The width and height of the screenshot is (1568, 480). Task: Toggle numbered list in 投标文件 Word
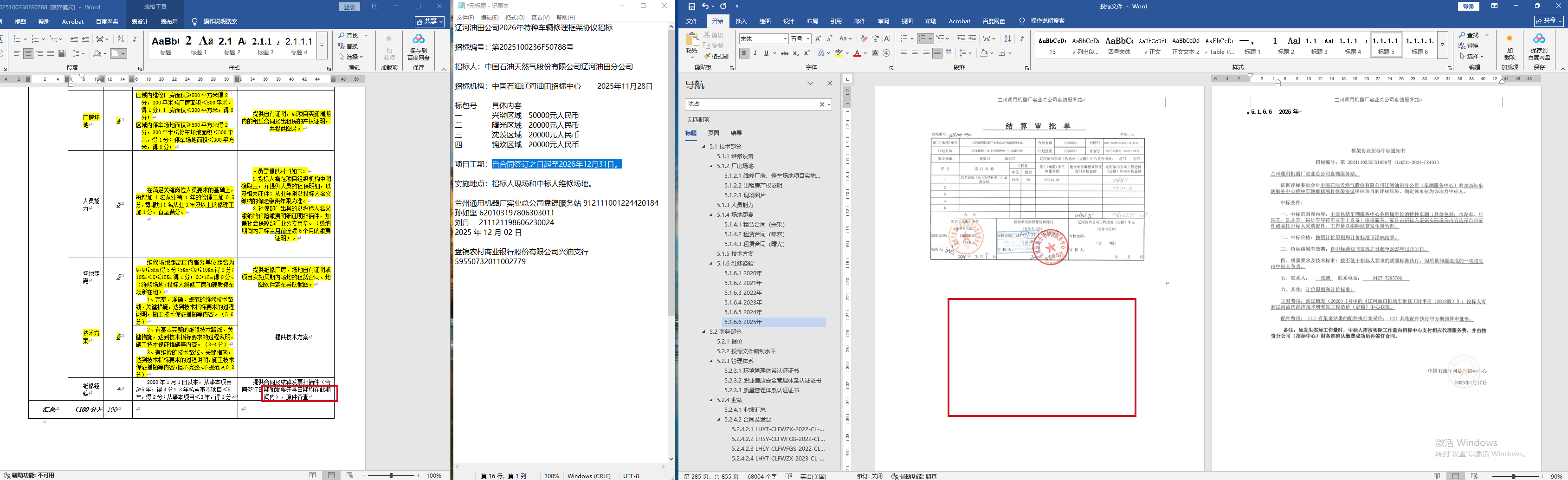(922, 39)
